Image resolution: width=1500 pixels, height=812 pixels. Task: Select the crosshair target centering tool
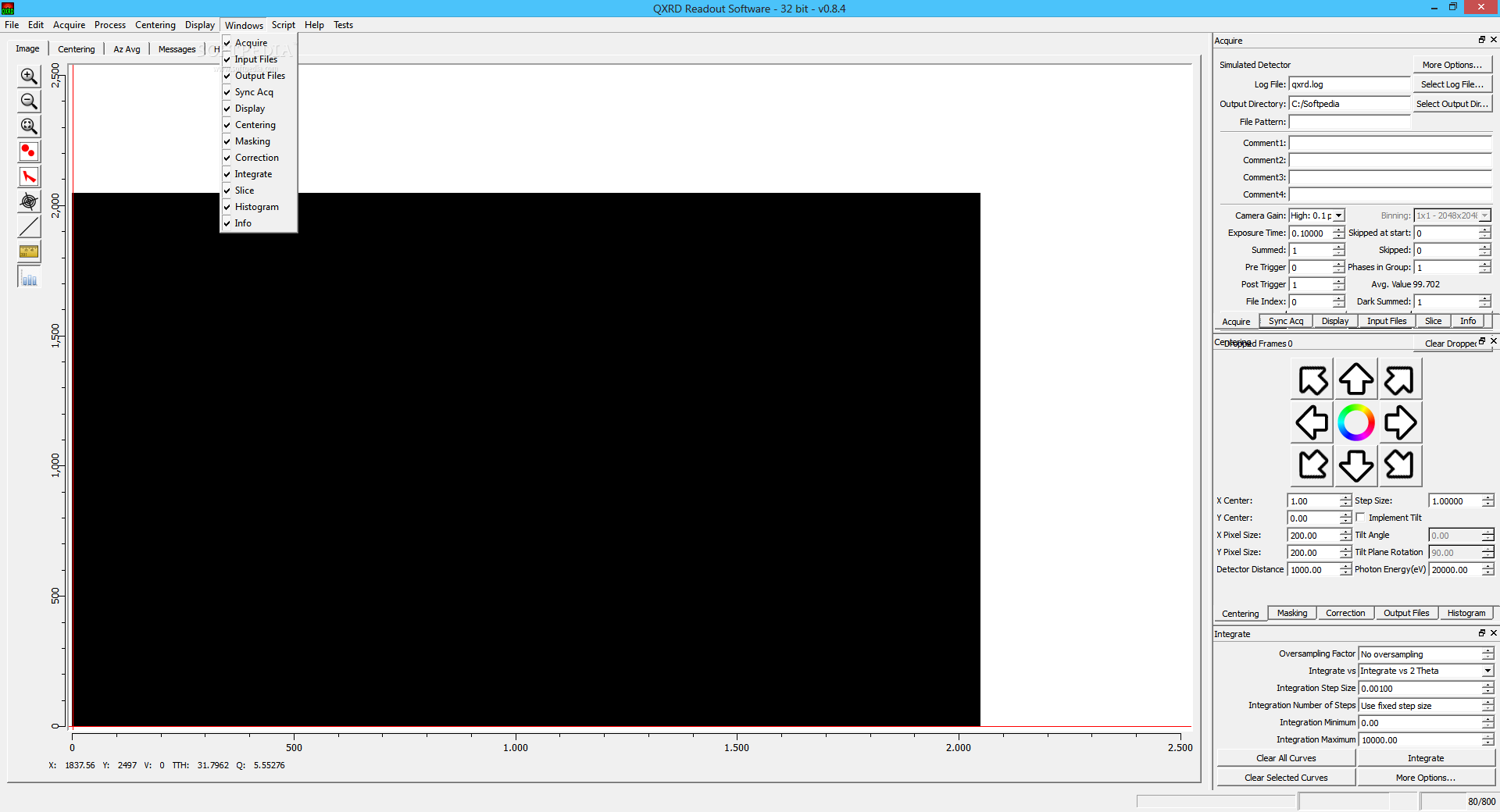[29, 201]
